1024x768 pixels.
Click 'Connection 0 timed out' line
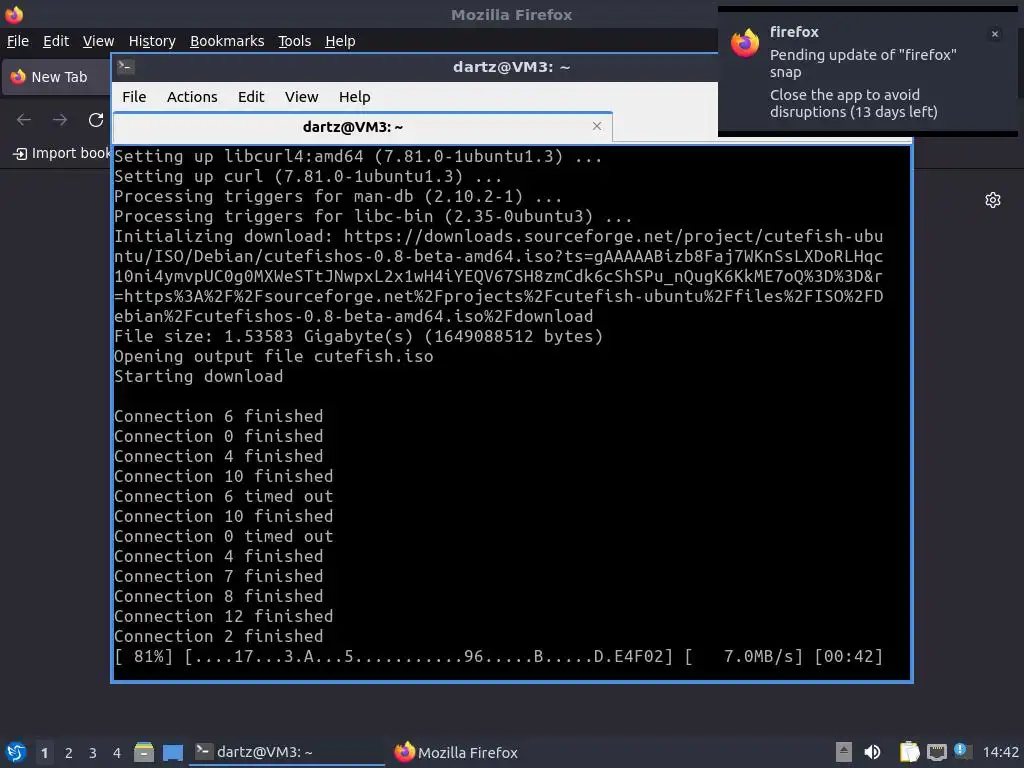coord(223,536)
